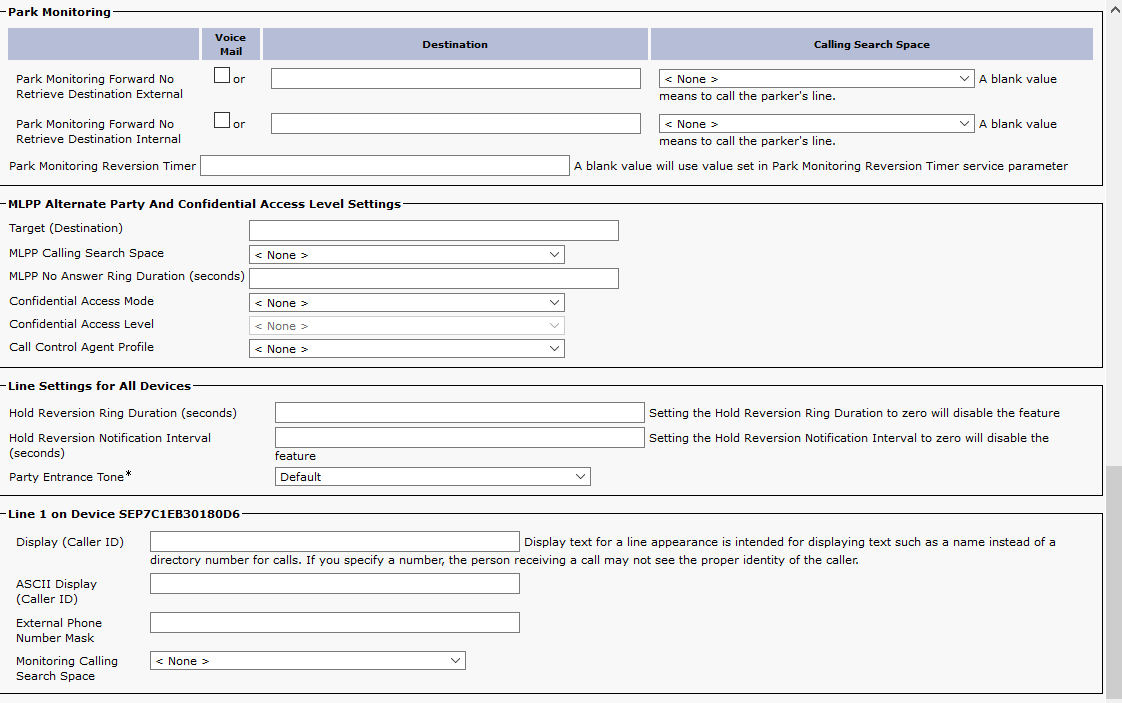Viewport: 1122px width, 703px height.
Task: Check Voice Mail for Retrieve Destination Internal
Action: tap(222, 121)
